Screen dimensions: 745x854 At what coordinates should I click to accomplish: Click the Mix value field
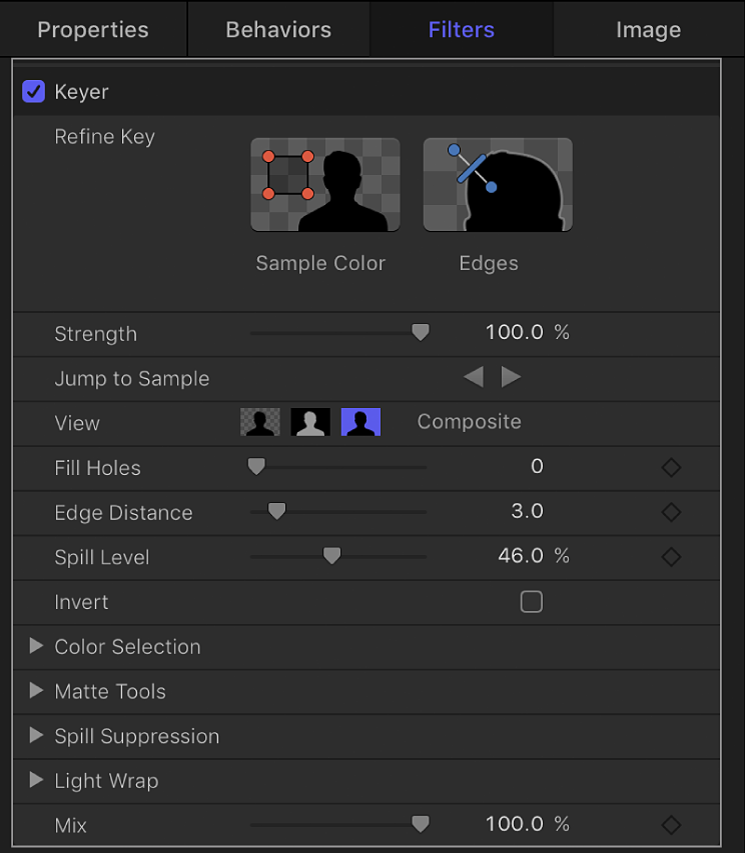click(516, 825)
